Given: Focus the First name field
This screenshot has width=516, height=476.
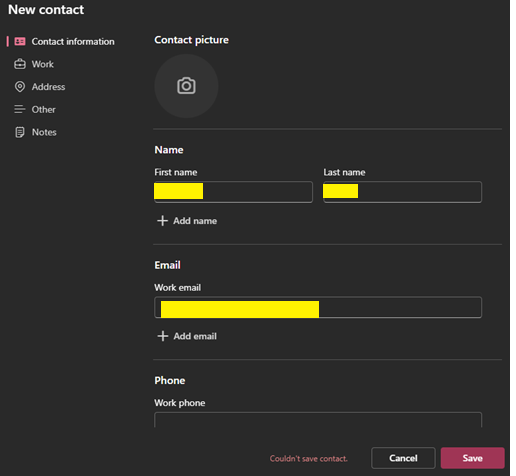Looking at the screenshot, I should click(x=233, y=192).
